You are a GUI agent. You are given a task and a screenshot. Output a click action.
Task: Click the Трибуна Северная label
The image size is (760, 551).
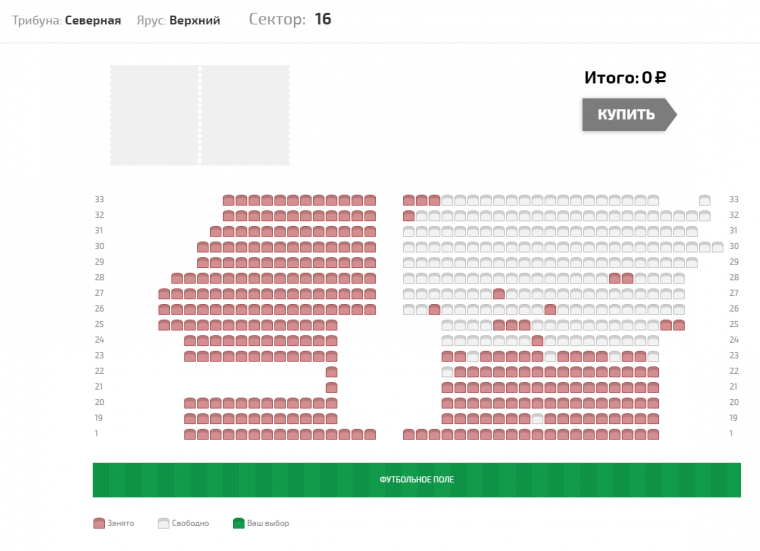coord(66,20)
